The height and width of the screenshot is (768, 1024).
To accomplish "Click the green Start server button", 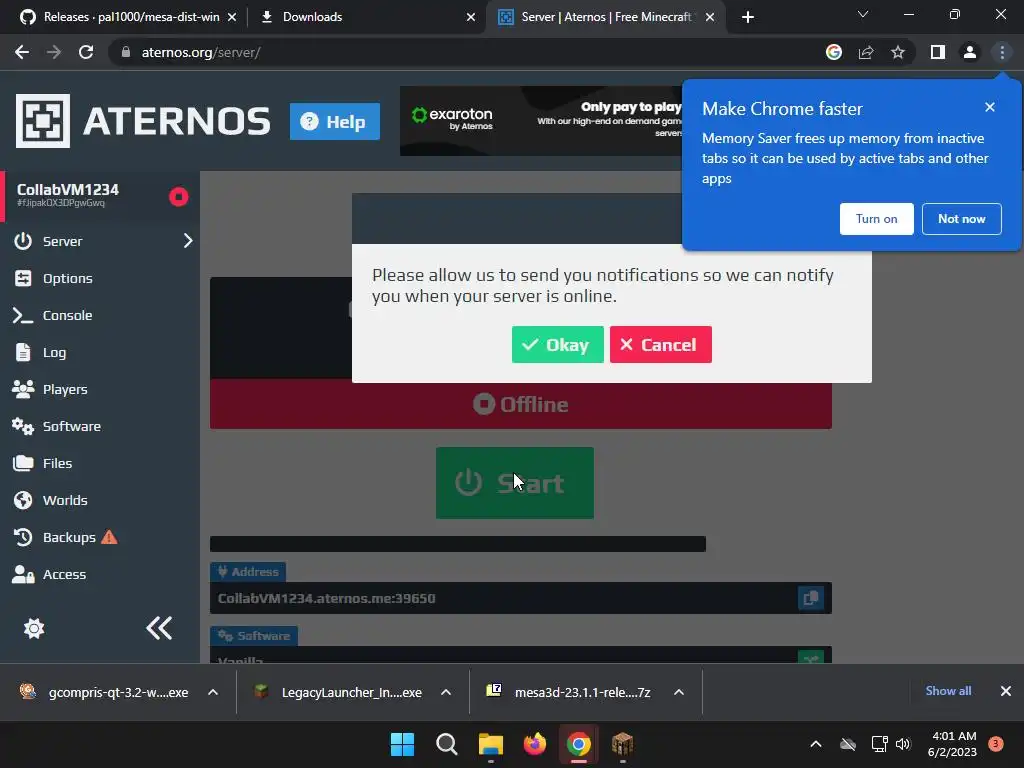I will tap(515, 483).
